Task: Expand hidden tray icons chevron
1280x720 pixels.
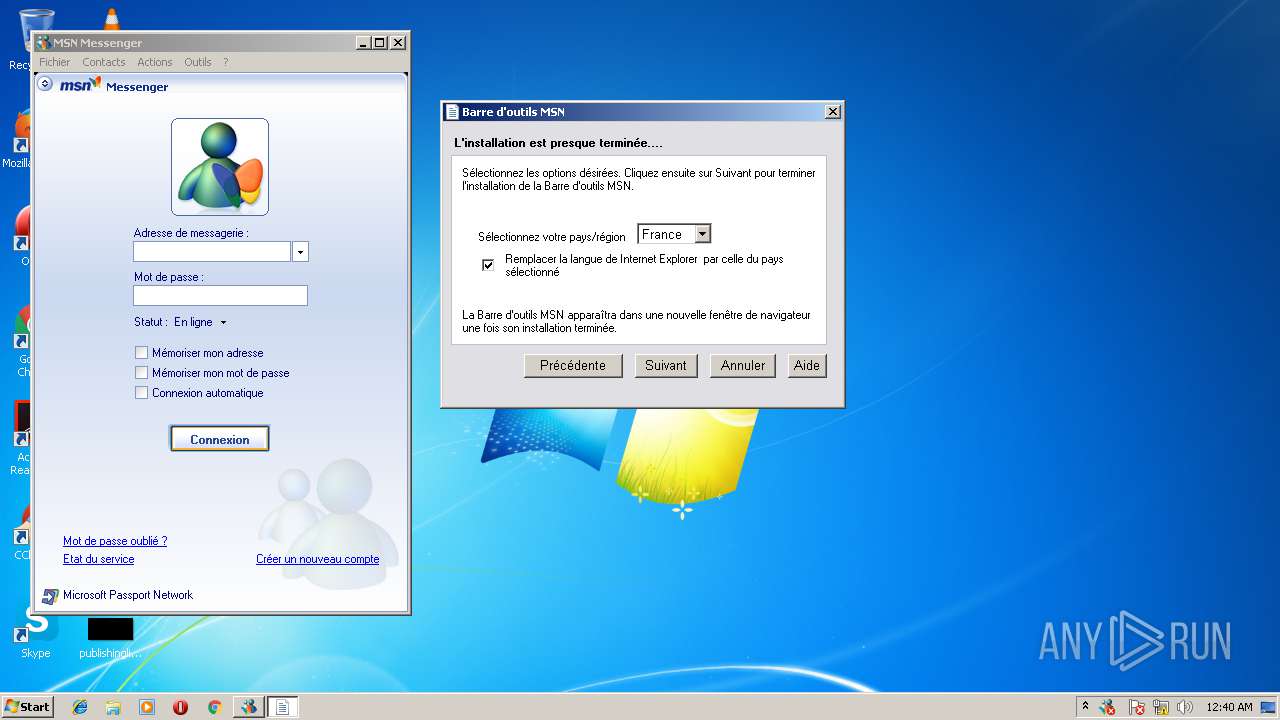Action: coord(1085,707)
